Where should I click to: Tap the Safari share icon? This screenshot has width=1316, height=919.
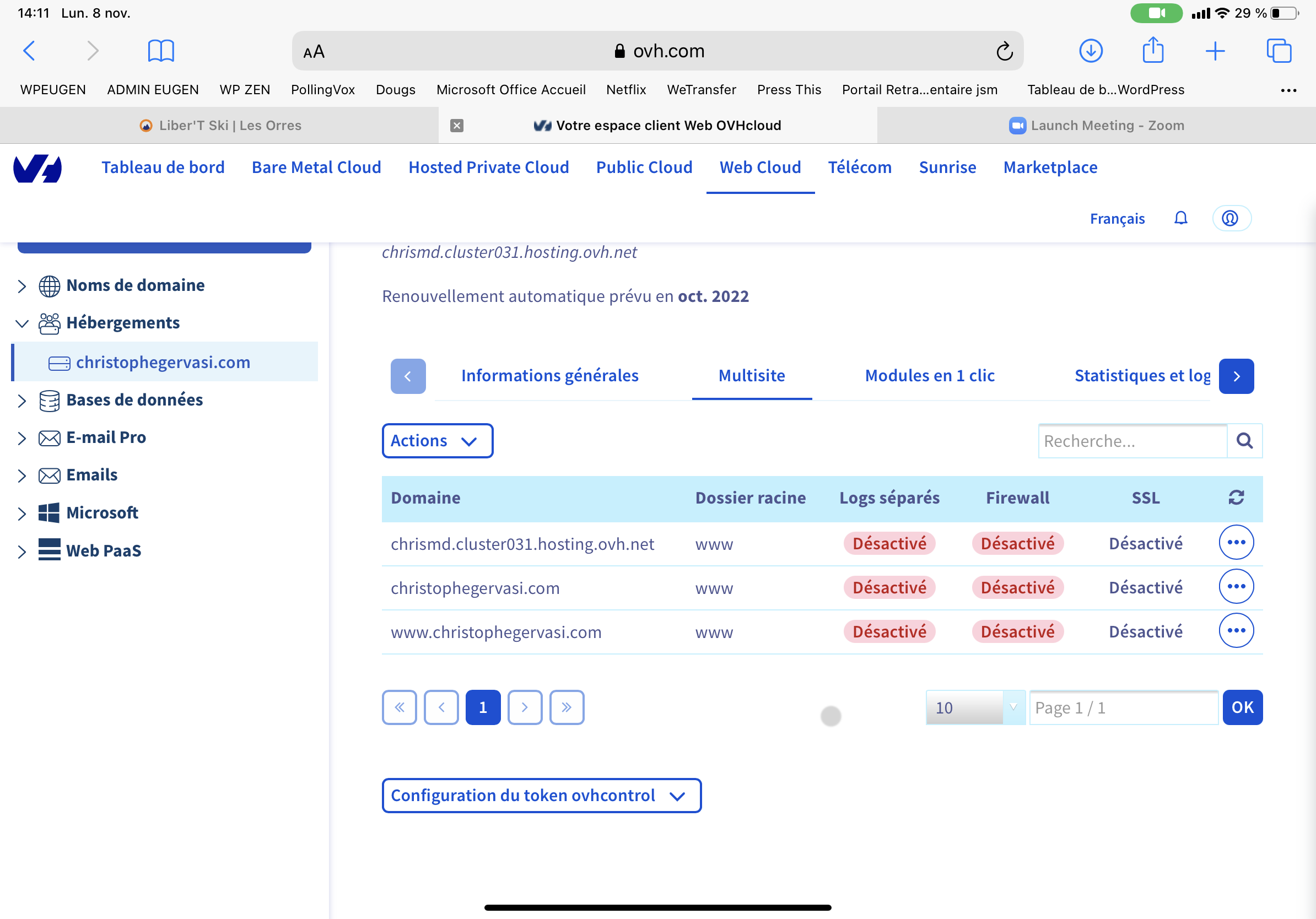(1153, 51)
